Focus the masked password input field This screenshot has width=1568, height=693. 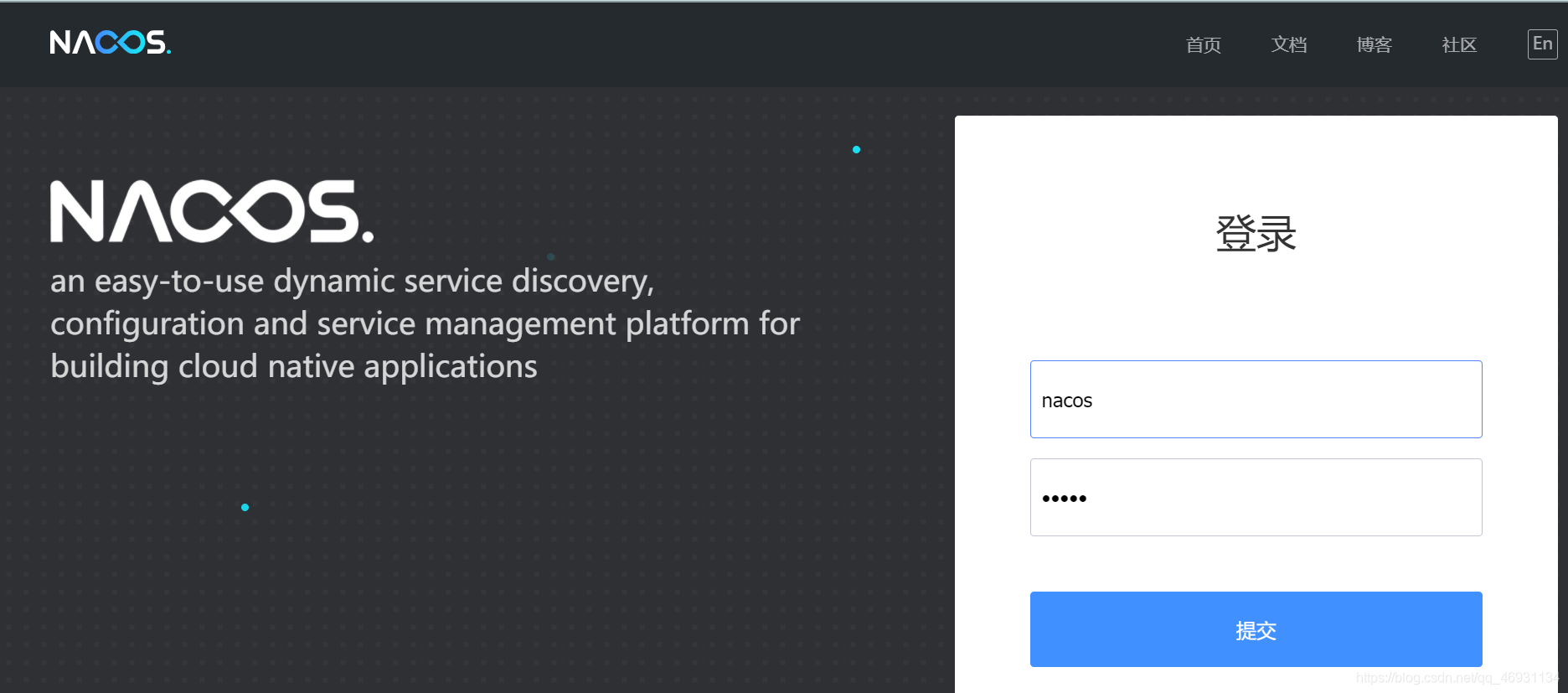(1256, 497)
